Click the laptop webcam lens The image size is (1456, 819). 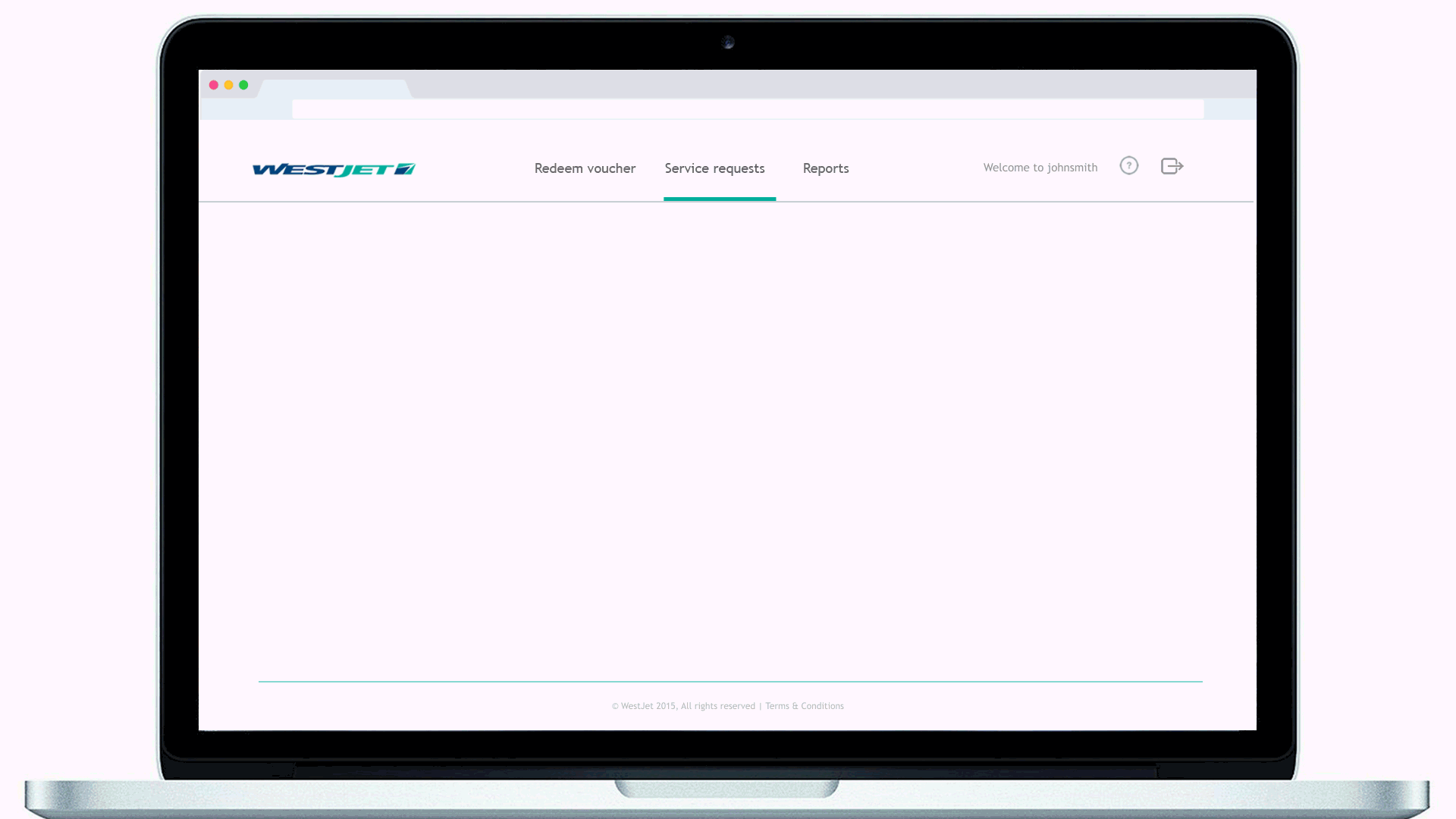pos(728,42)
